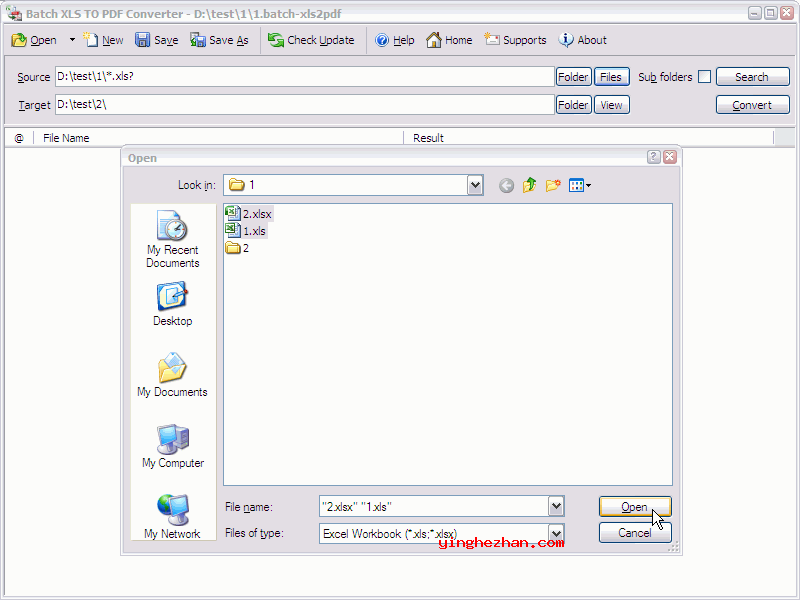Click the Save As toolbar button
800x600 pixels.
(219, 40)
